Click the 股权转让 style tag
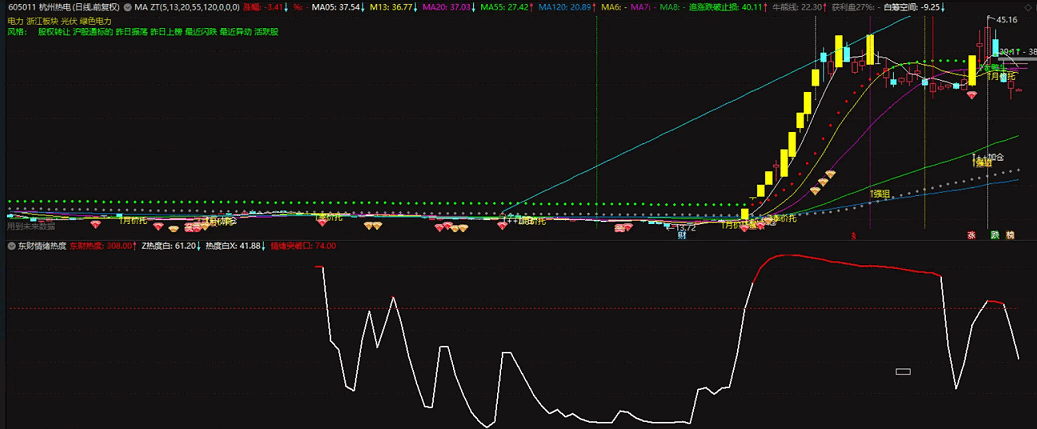Screen dimensions: 1037x429 click(53, 31)
